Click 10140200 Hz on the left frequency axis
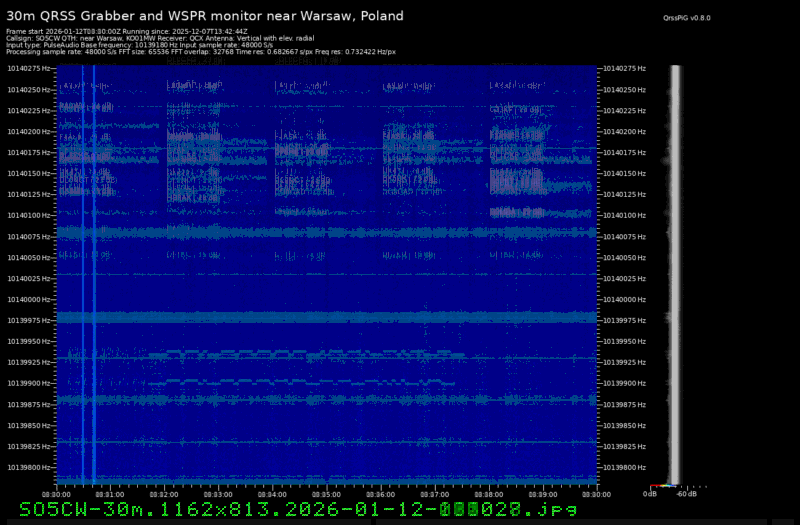This screenshot has width=800, height=525. (x=29, y=132)
